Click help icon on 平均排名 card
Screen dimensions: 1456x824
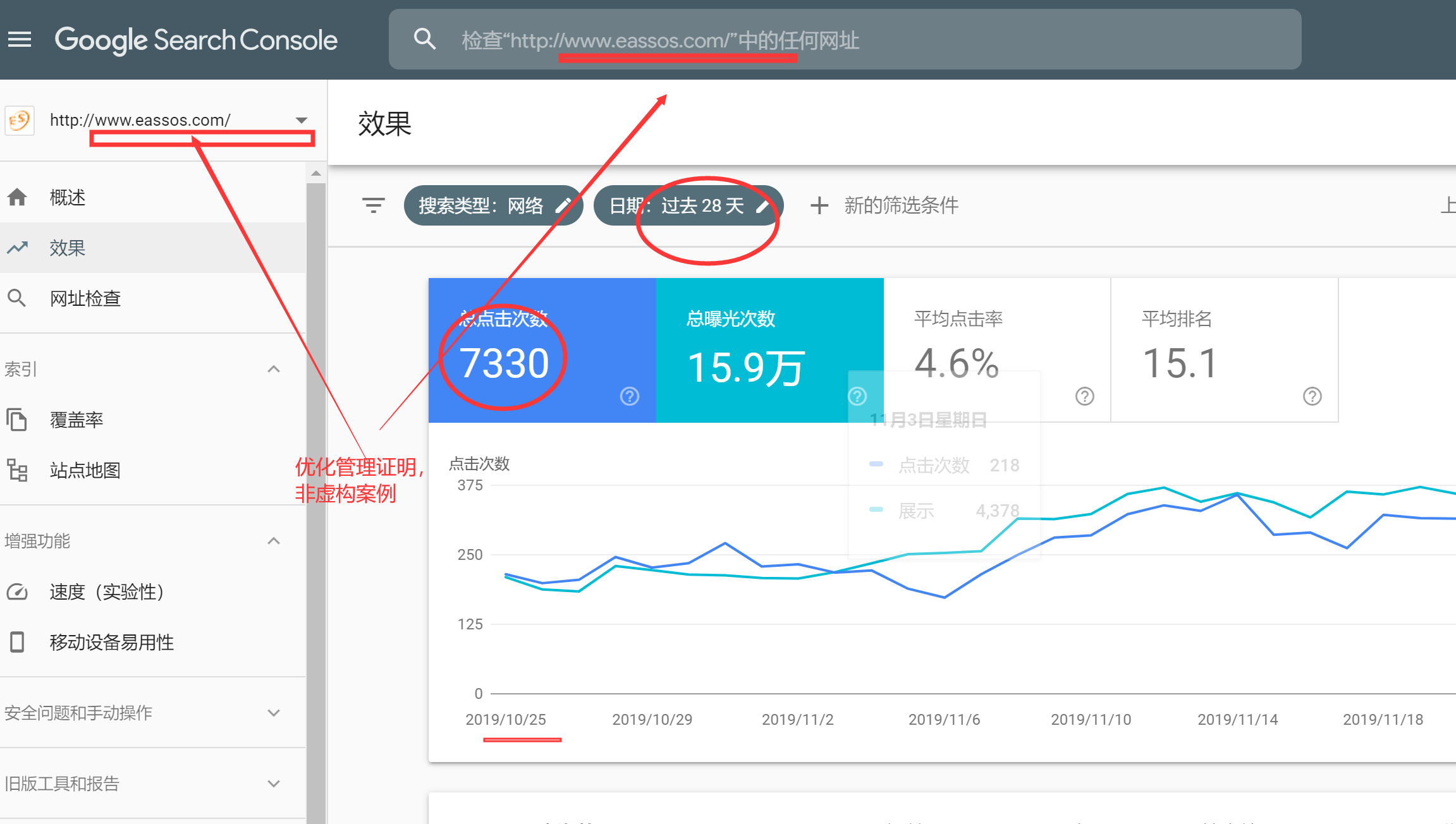(x=1312, y=396)
